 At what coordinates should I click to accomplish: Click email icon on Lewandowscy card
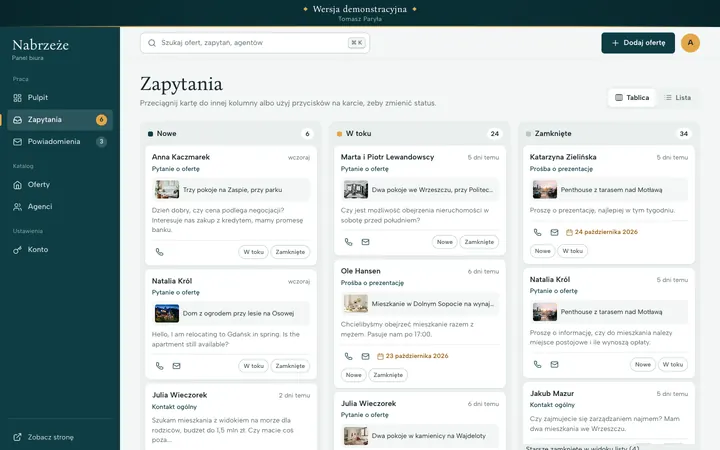[x=366, y=242]
